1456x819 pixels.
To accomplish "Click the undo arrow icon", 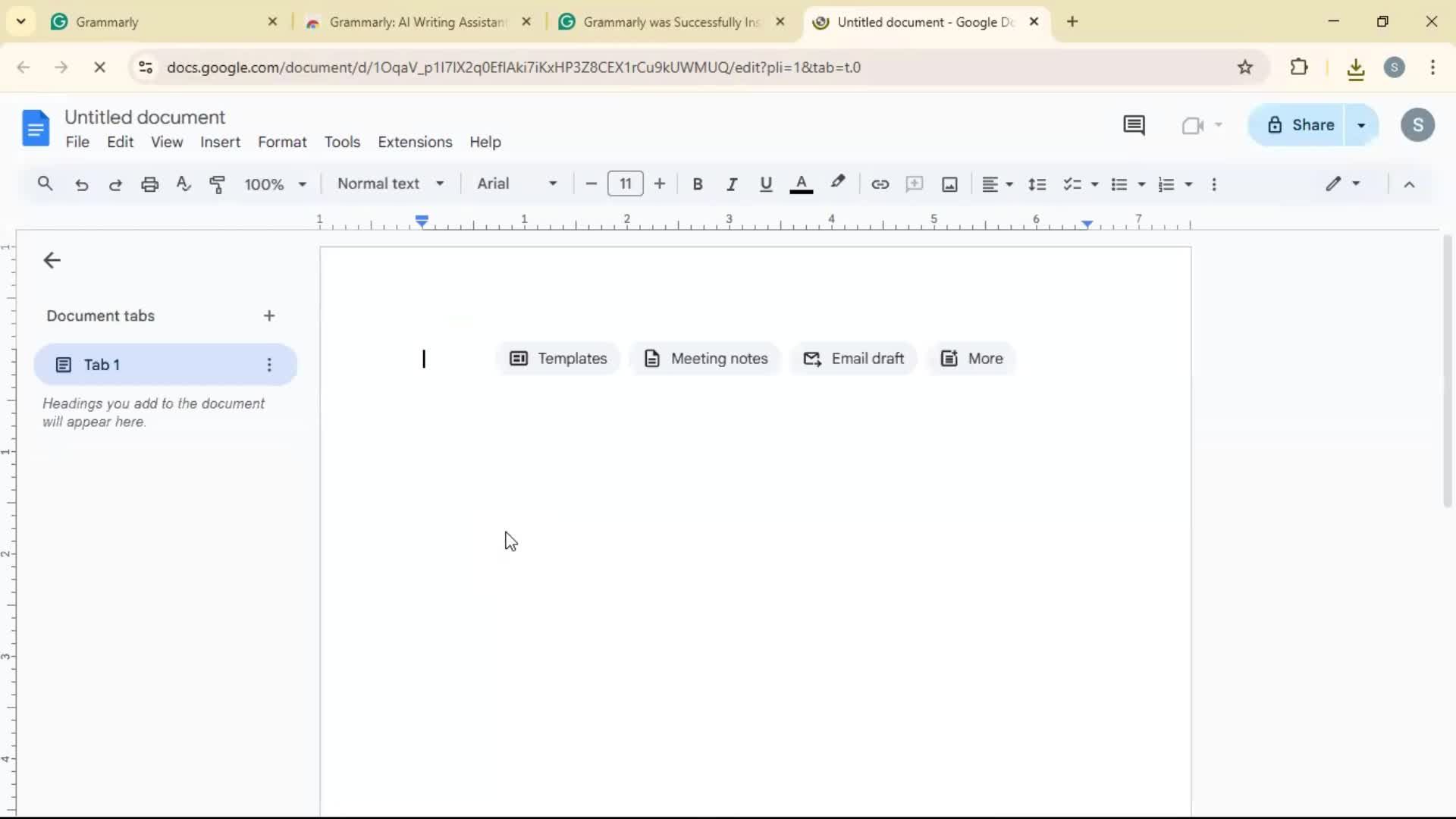I will [82, 184].
